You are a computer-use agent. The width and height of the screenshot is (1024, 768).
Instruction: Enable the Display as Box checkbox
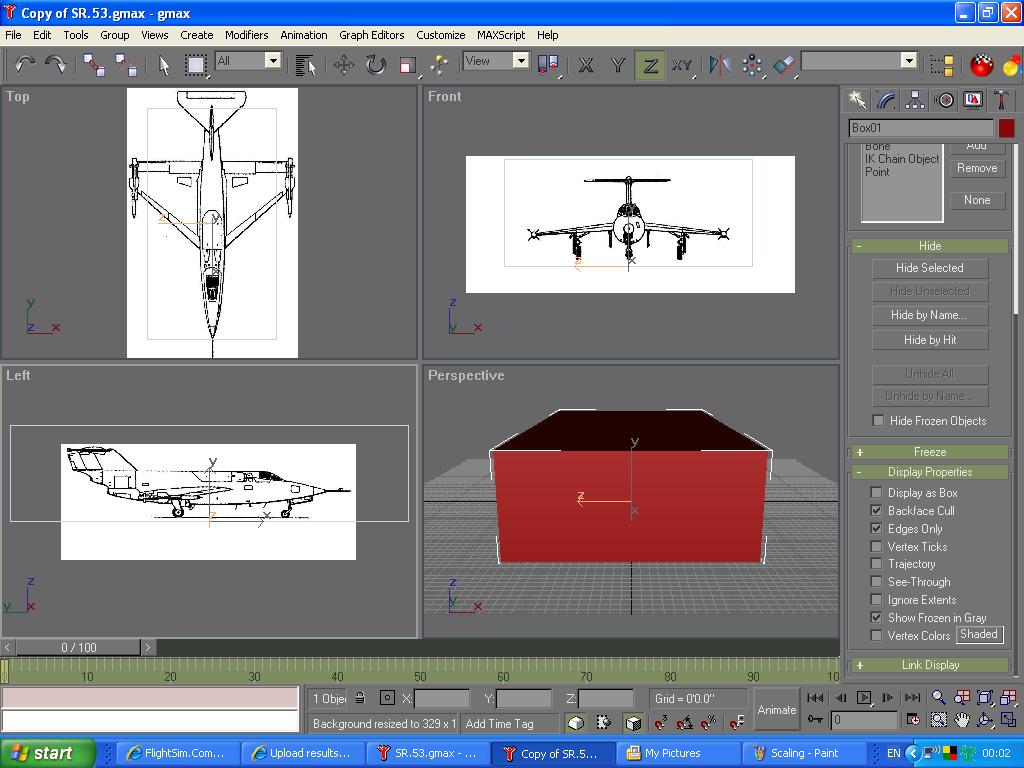pos(877,493)
